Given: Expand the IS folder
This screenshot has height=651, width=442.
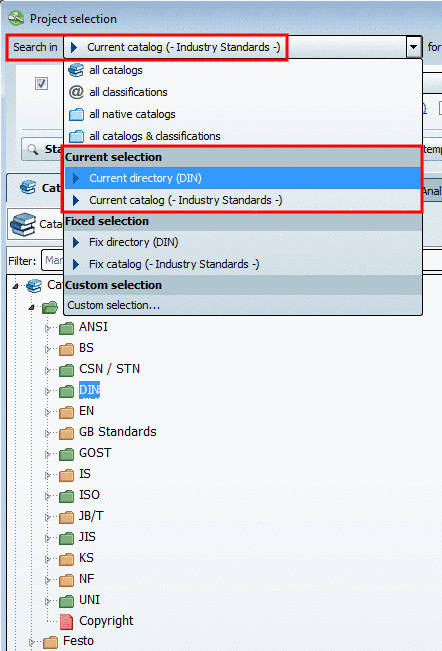Looking at the screenshot, I should (x=48, y=475).
